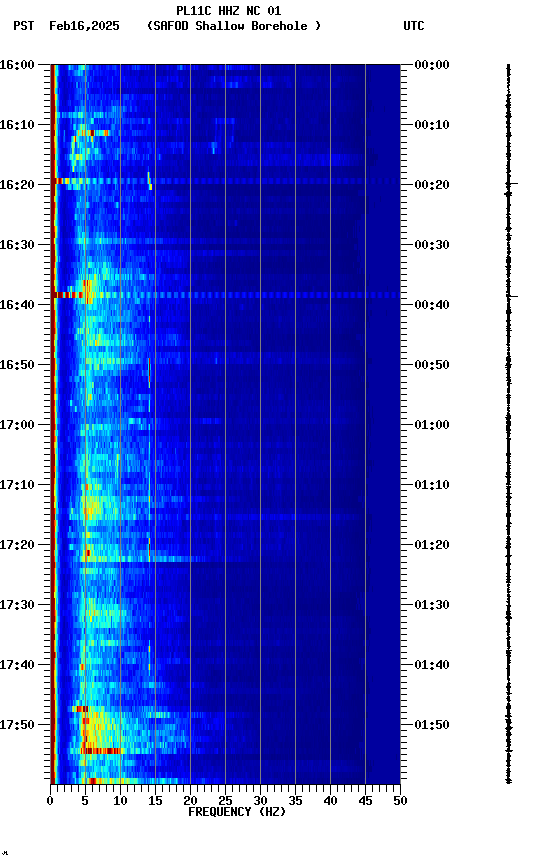
Task: Click the 16:30 PST time label
Action: click(x=17, y=245)
